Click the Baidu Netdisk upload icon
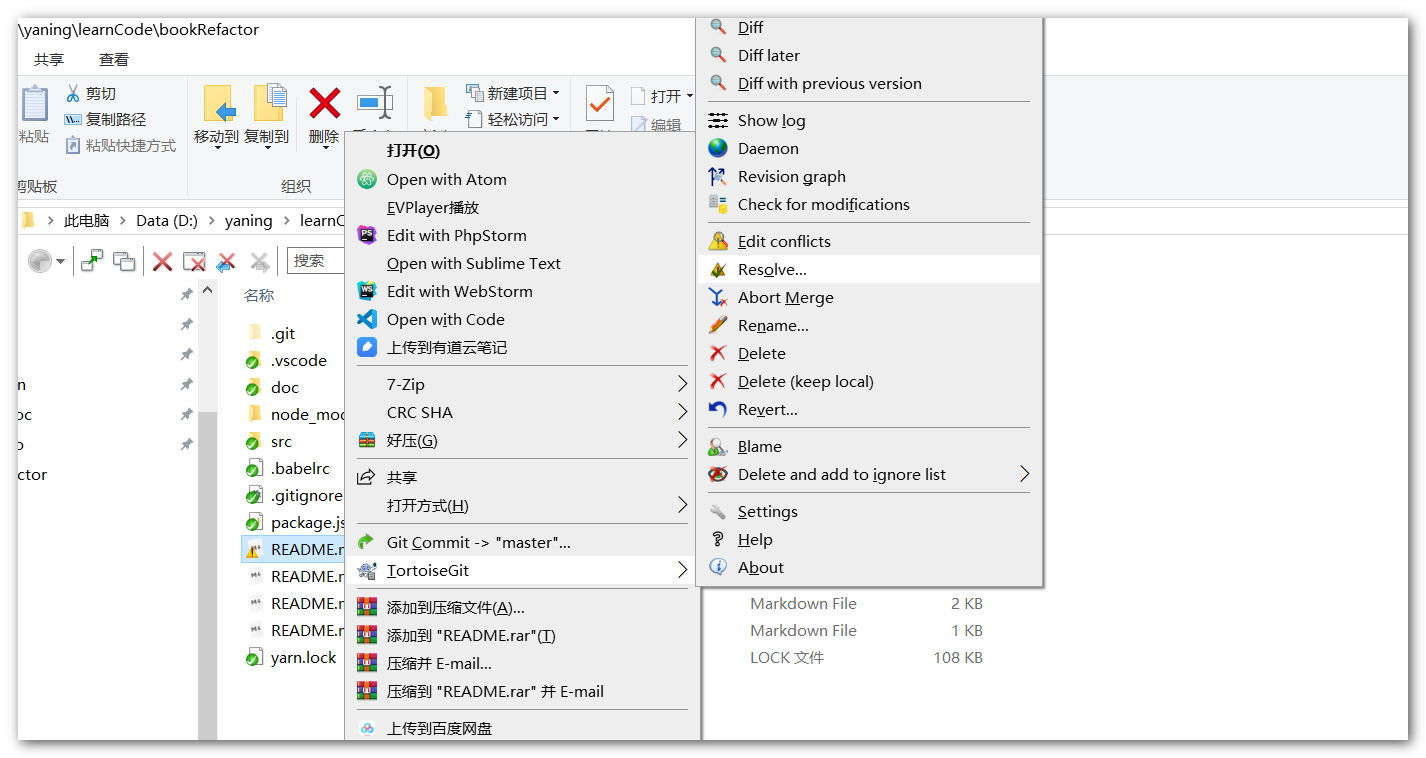This screenshot has width=1426, height=758. [x=367, y=728]
